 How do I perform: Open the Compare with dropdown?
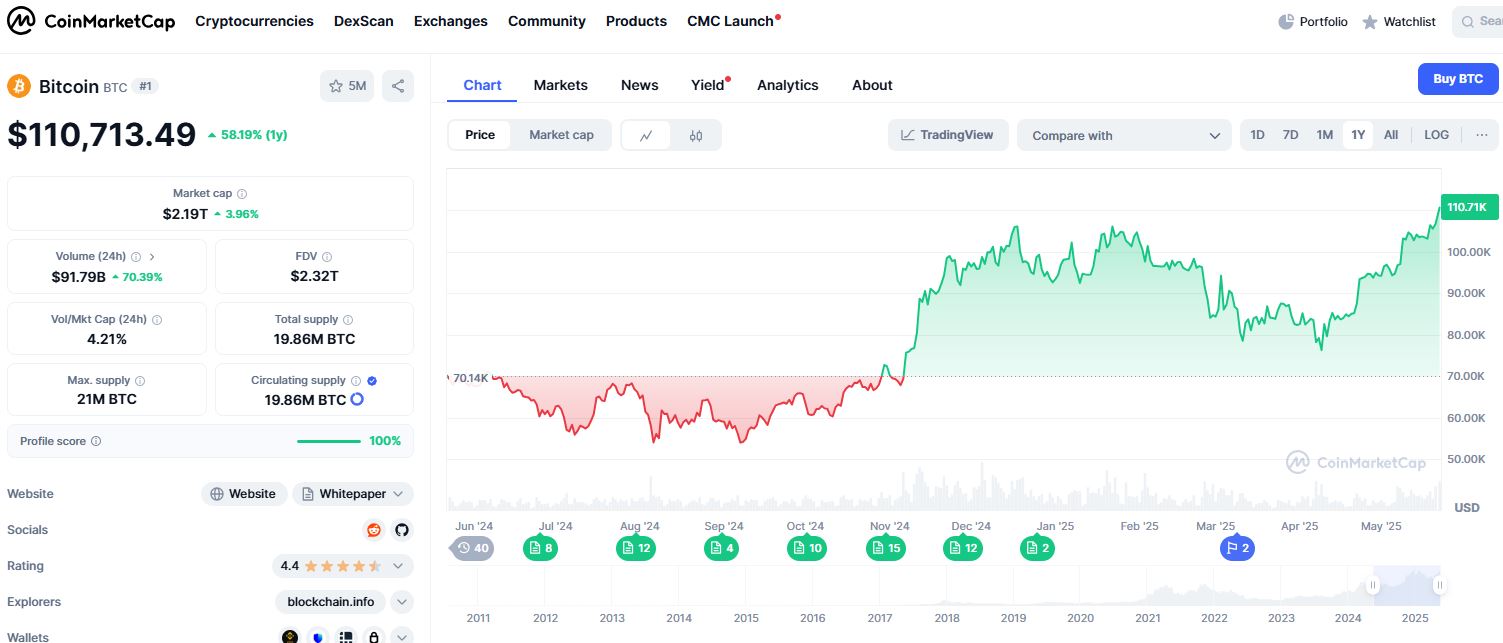pos(1124,135)
